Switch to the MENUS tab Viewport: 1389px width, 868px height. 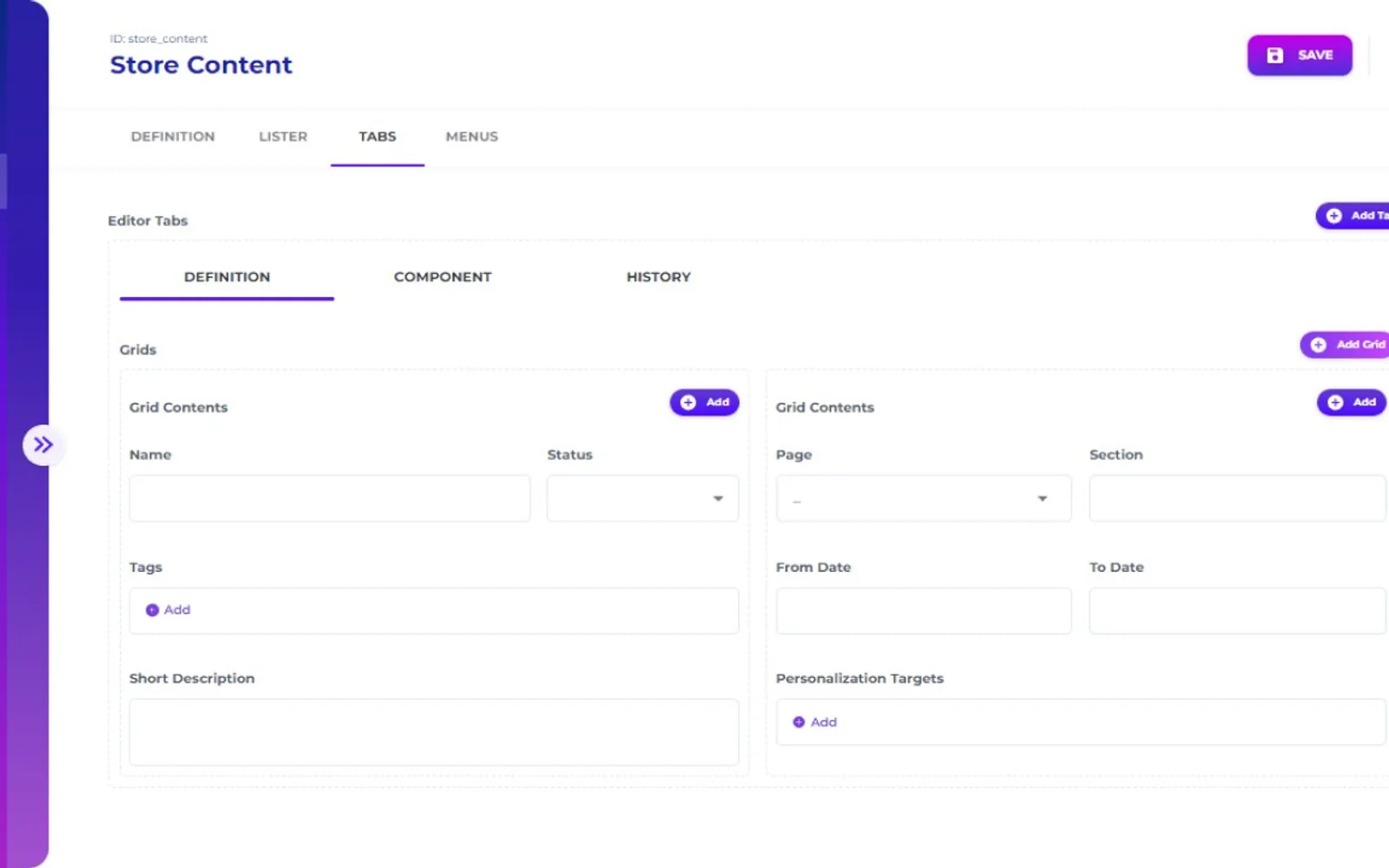[471, 136]
